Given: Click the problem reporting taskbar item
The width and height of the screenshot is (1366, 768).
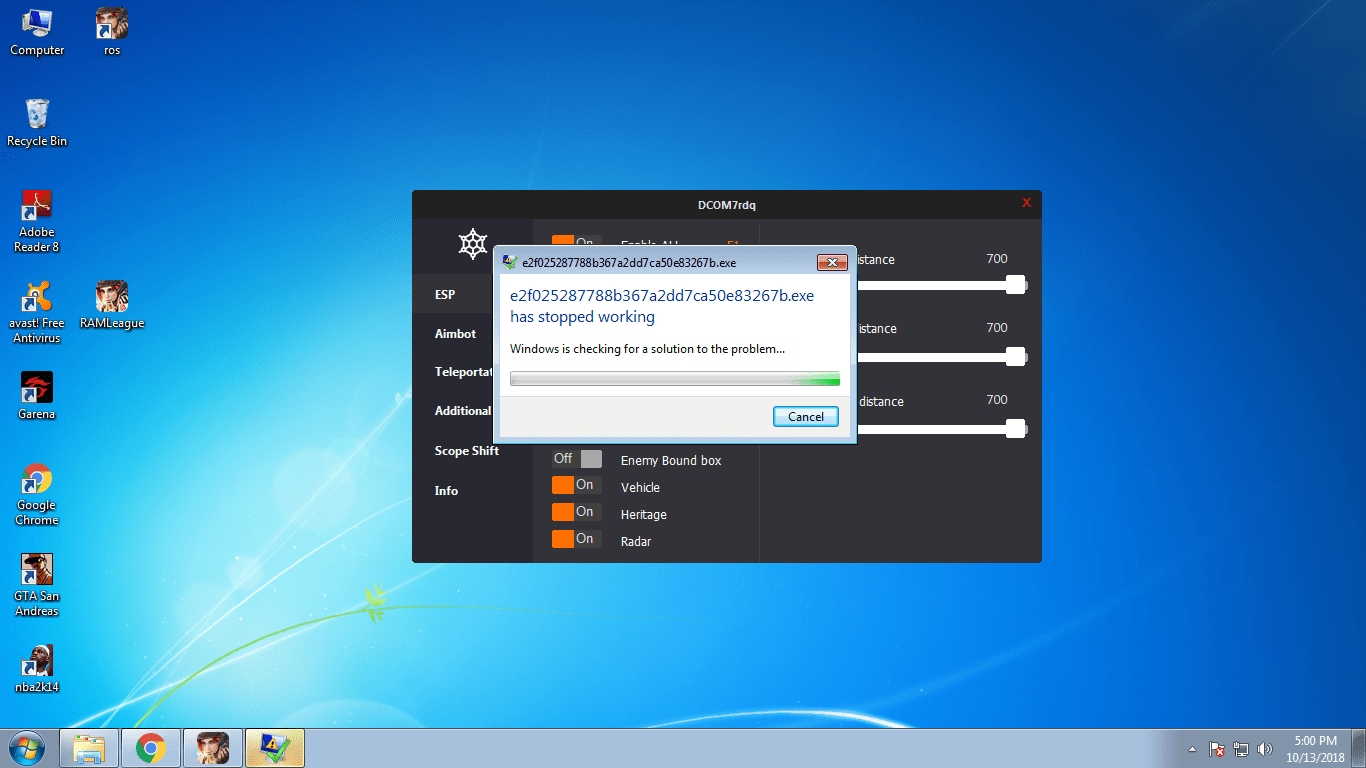Looking at the screenshot, I should click(275, 748).
